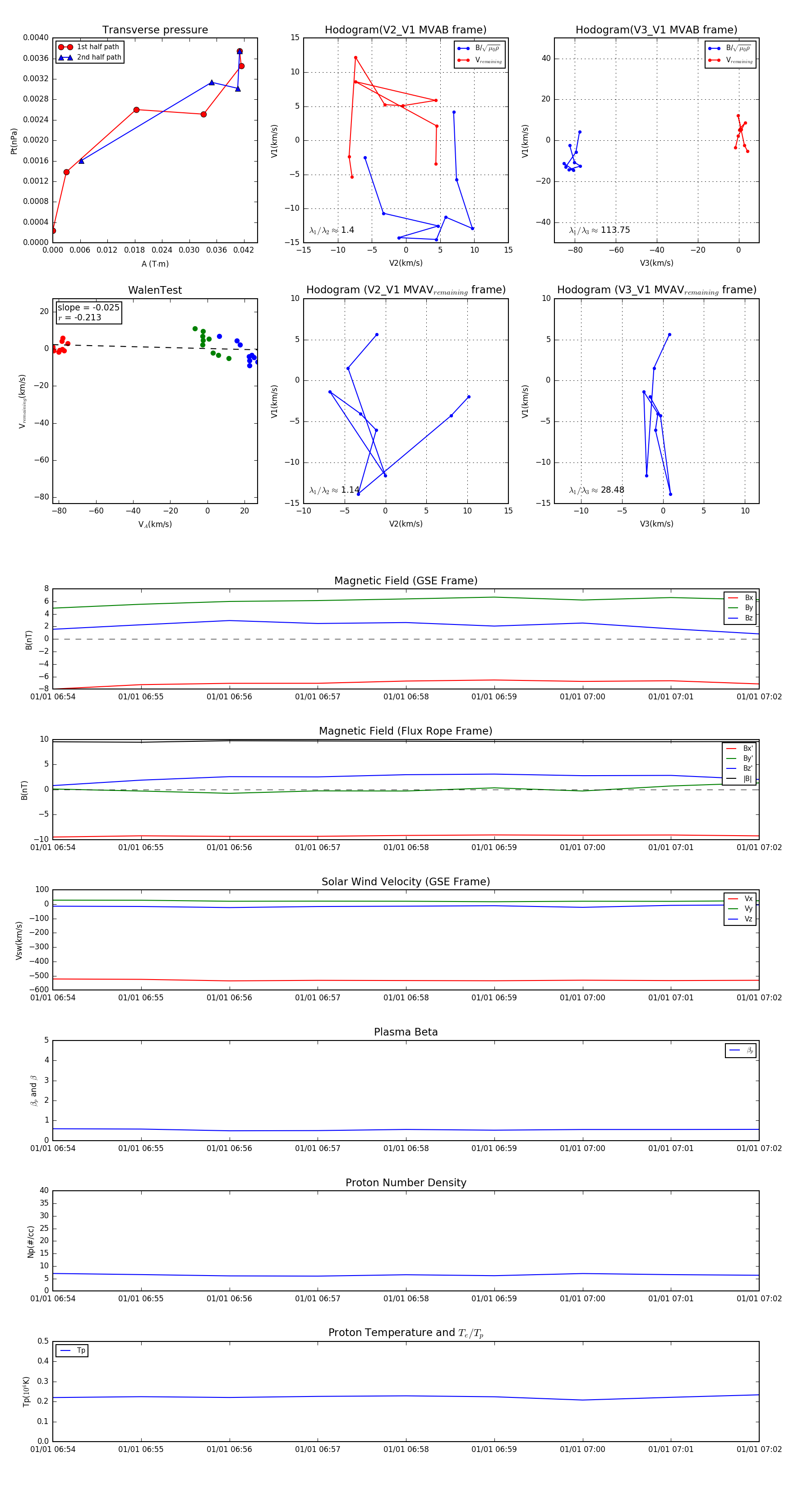The height and width of the screenshot is (1489, 812).
Task: Select the '1st half path' legend entry
Action: click(x=90, y=47)
